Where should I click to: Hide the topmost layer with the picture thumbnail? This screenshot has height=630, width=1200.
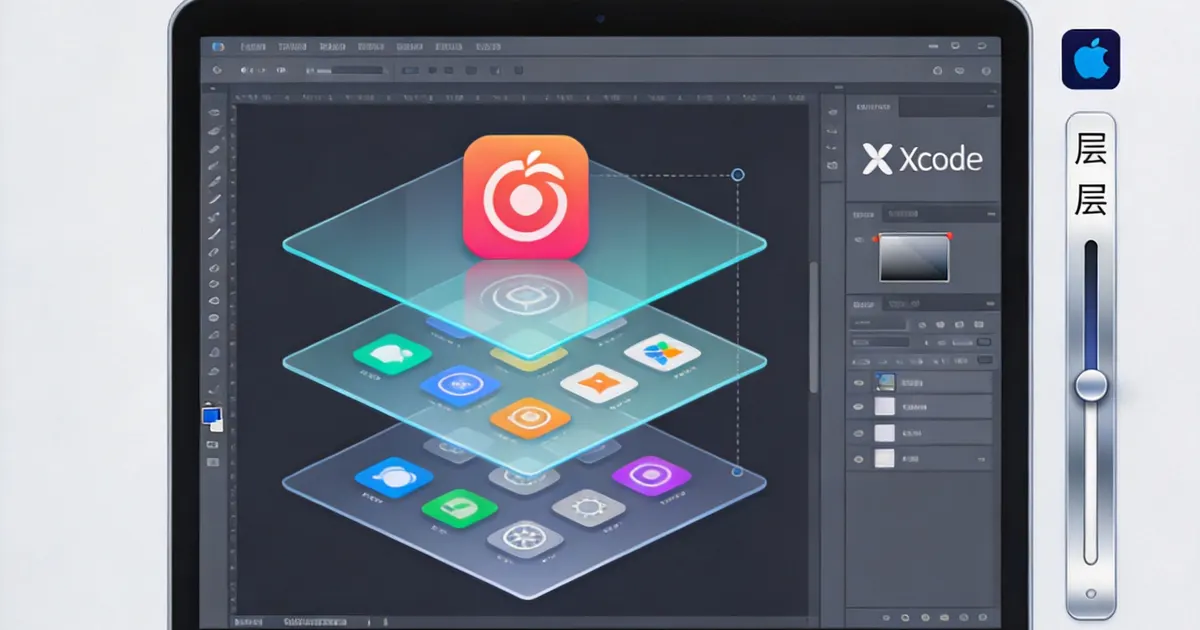pyautogui.click(x=858, y=382)
